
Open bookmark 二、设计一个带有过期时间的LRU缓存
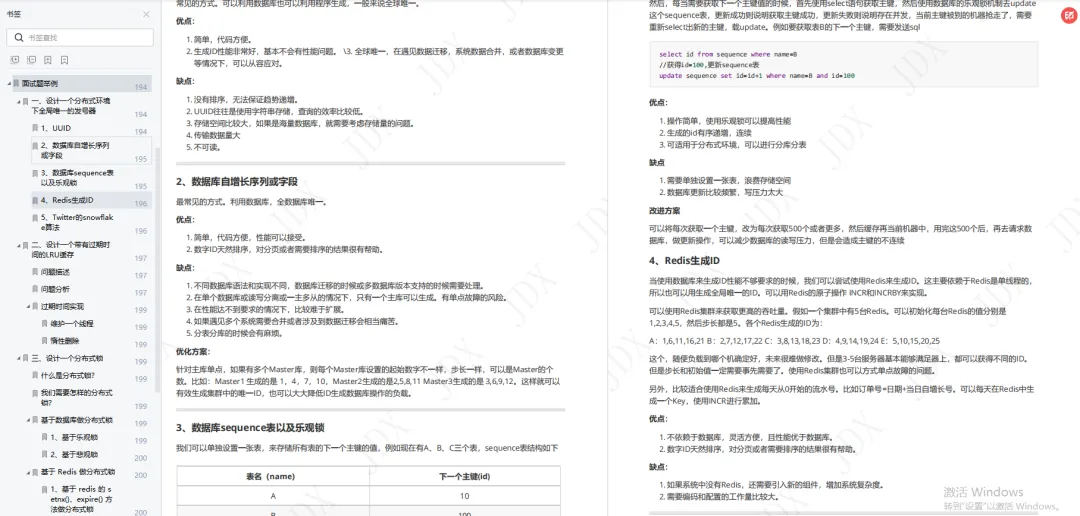pyautogui.click(x=70, y=249)
